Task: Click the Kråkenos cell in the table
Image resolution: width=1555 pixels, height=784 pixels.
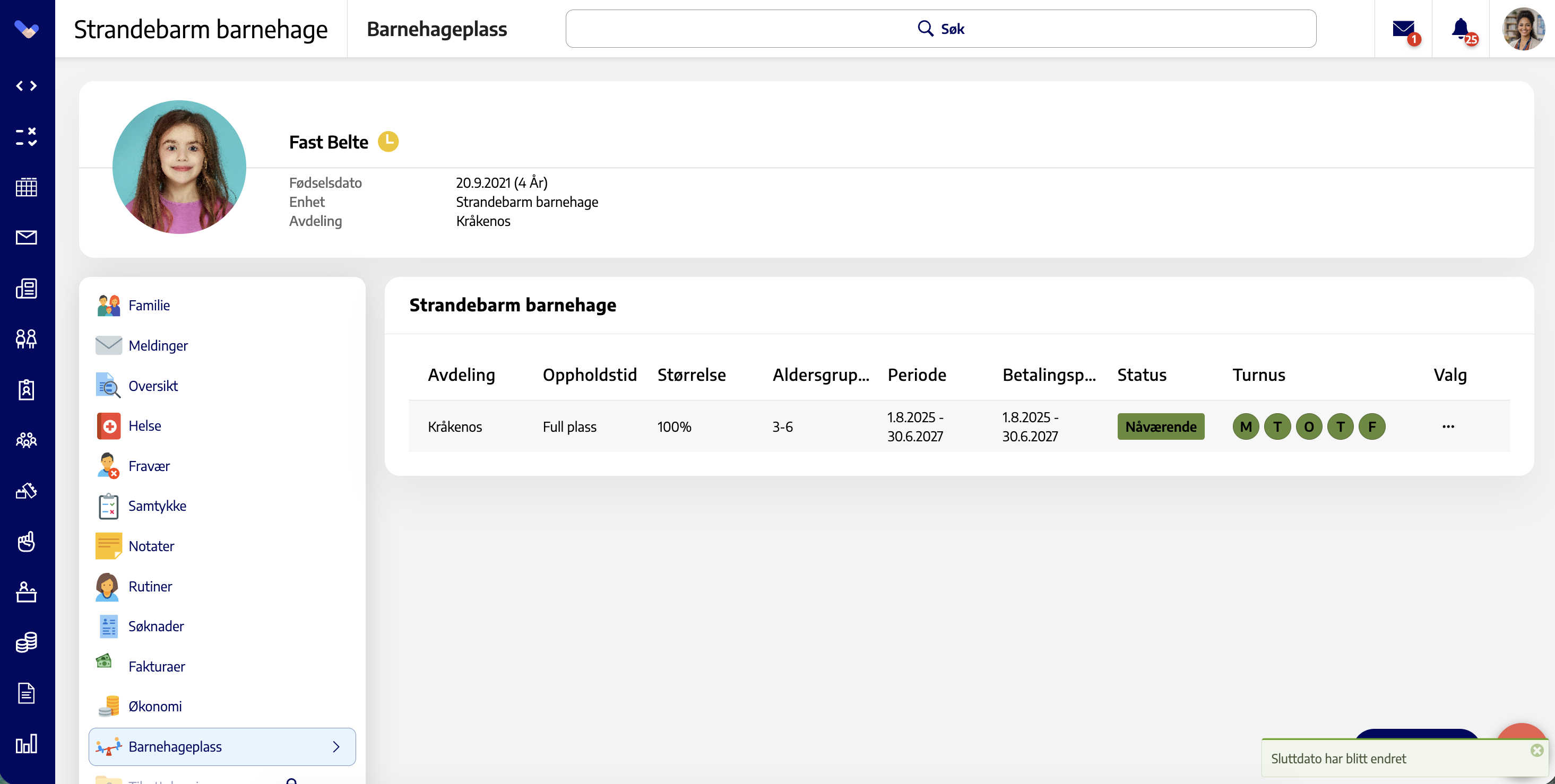Action: coord(454,426)
